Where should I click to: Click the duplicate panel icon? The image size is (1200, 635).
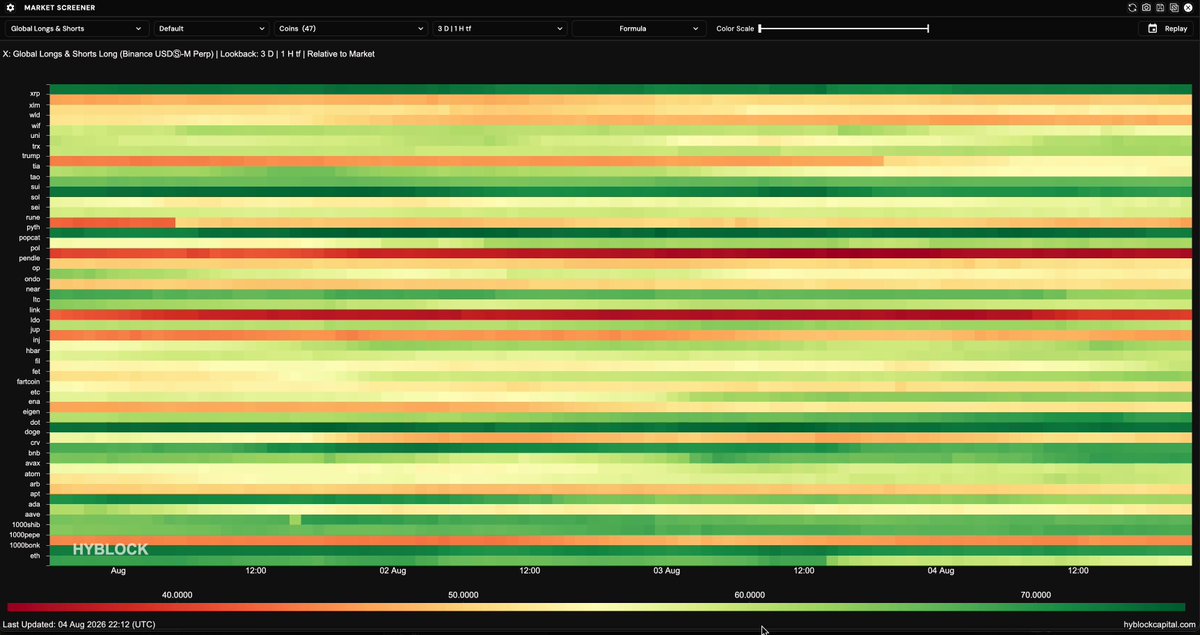pyautogui.click(x=1172, y=7)
